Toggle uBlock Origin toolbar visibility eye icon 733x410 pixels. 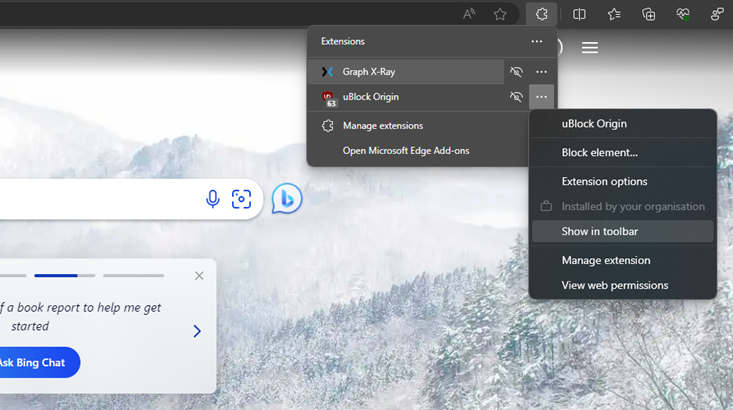[516, 97]
